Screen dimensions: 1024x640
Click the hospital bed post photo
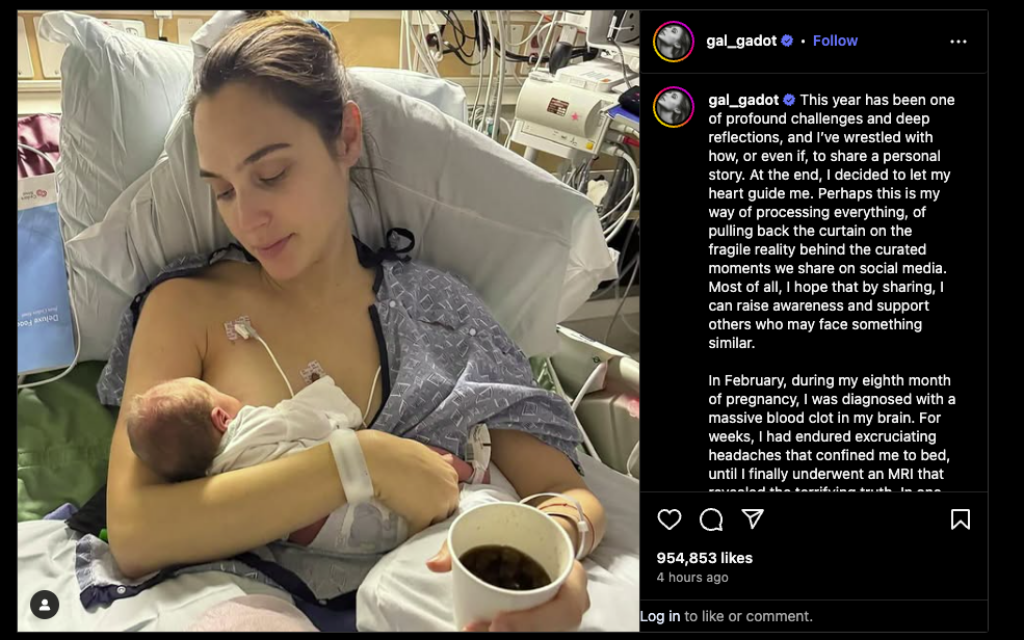(328, 321)
